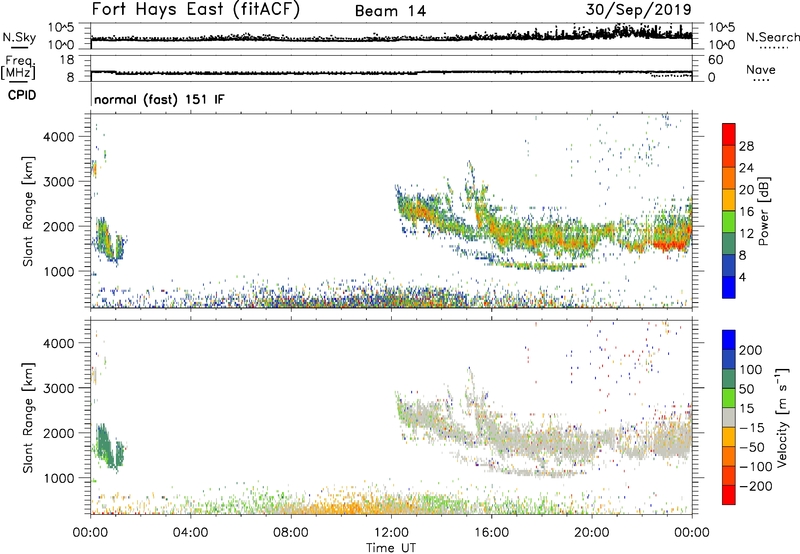Click the '20:00' time tick label
This screenshot has width=800, height=554.
tap(592, 533)
